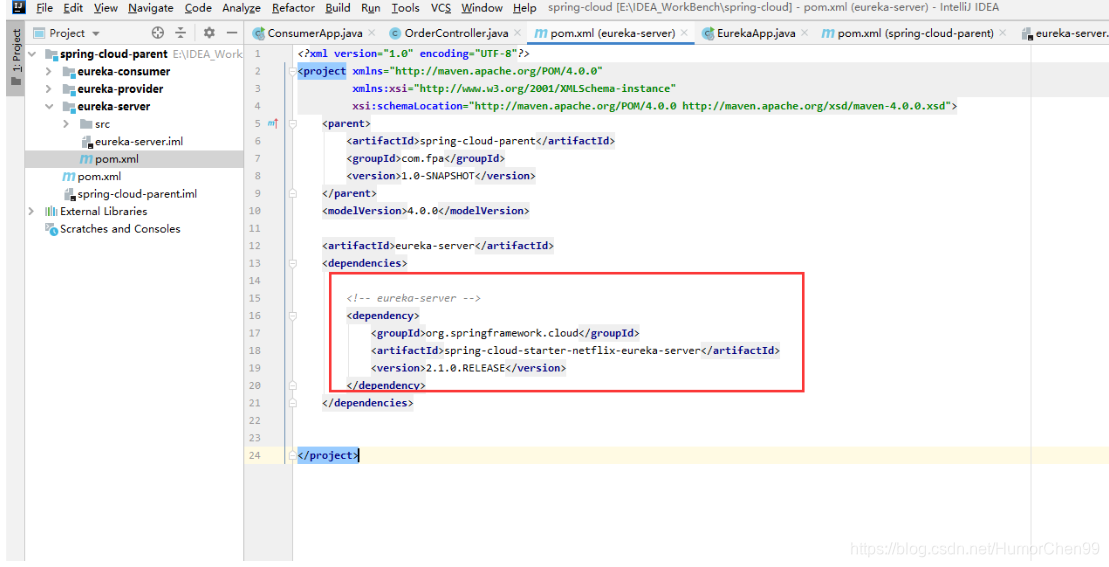Open the File menu
1109x567 pixels.
coord(44,8)
